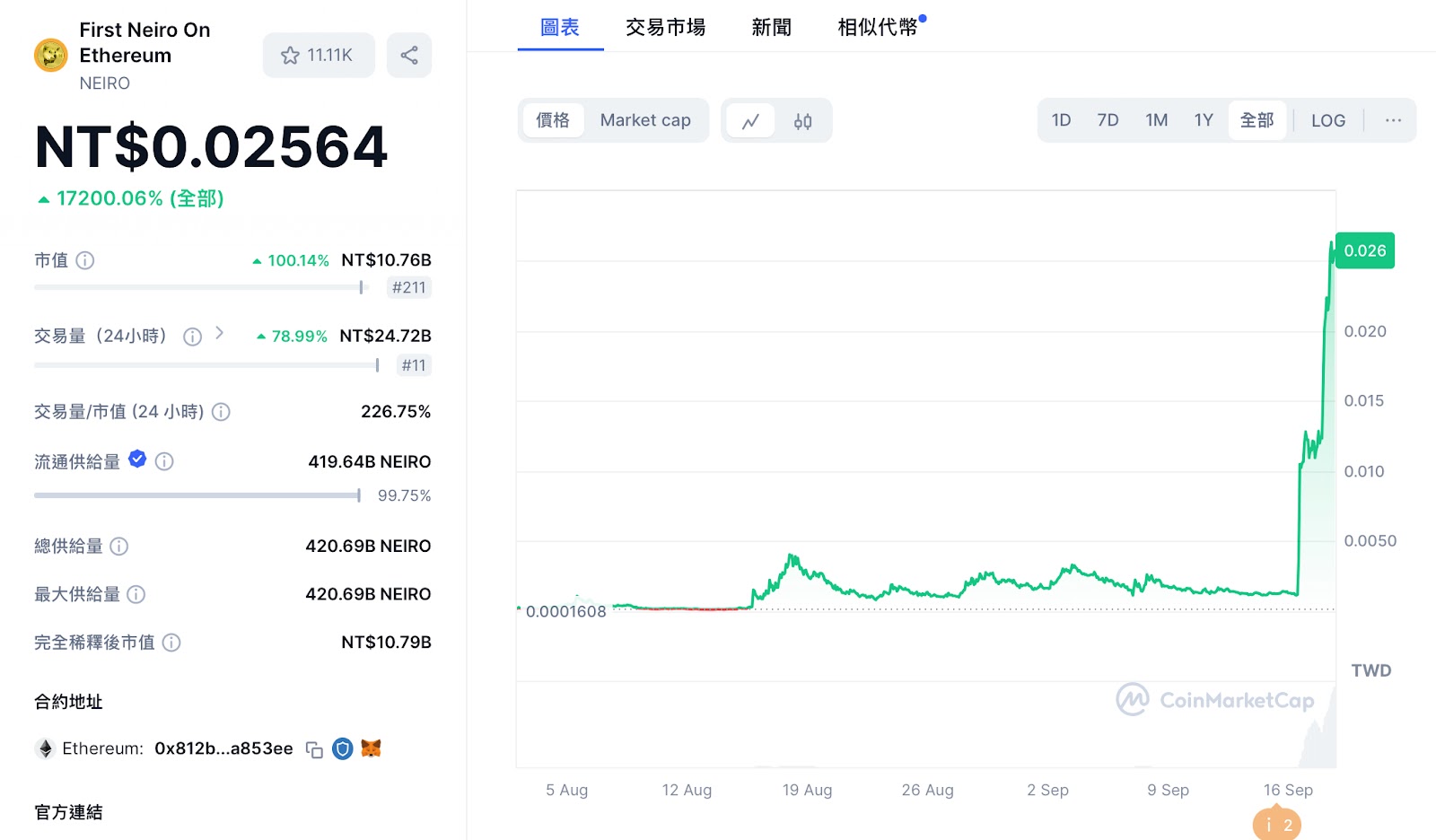Screen dimensions: 1436x840
Task: Click the green 0.026 current price label
Action: 1365,250
